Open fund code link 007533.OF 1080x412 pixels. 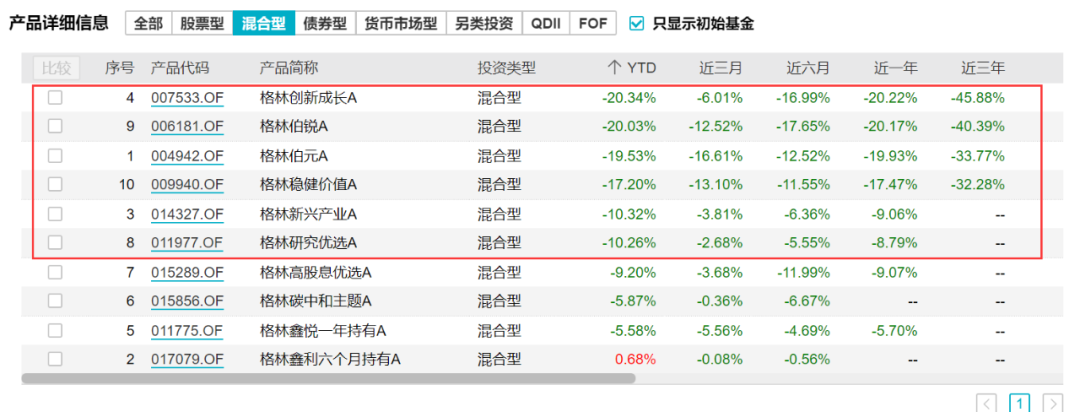[x=187, y=98]
